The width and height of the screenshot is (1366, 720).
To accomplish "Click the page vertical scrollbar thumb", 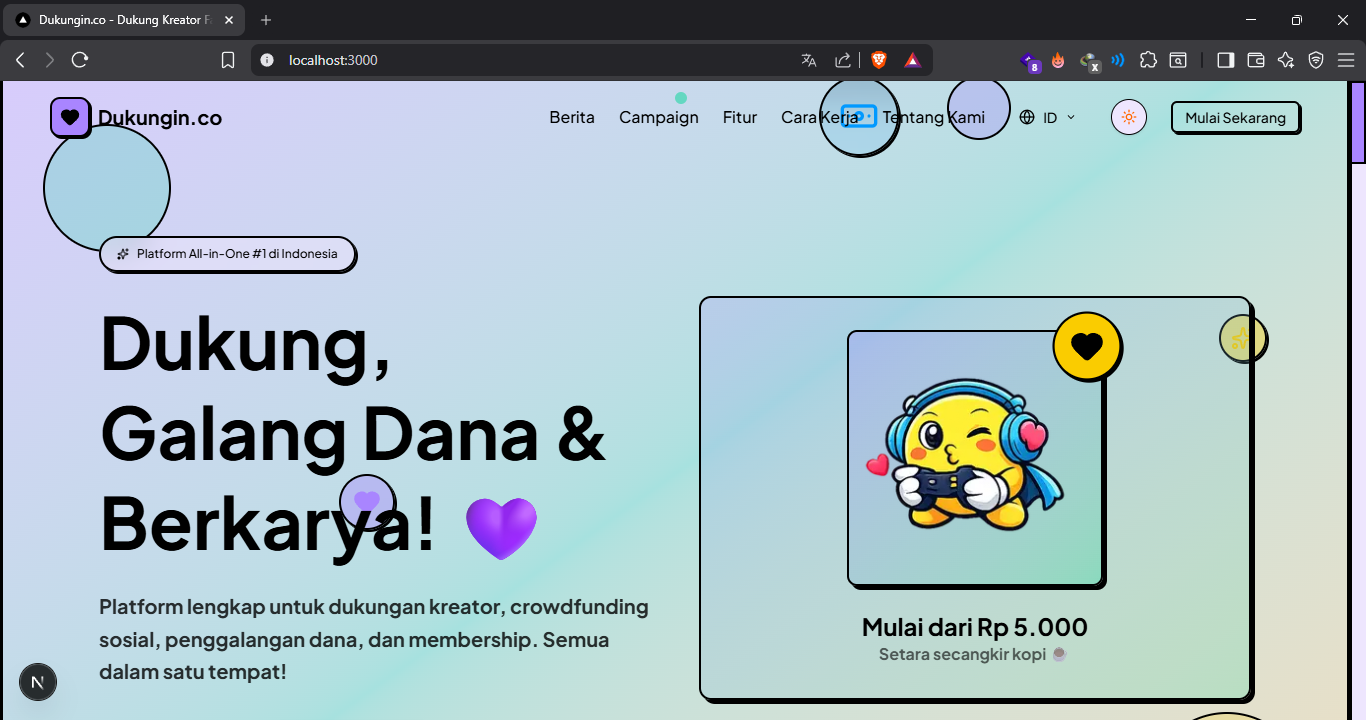I will pos(1358,122).
